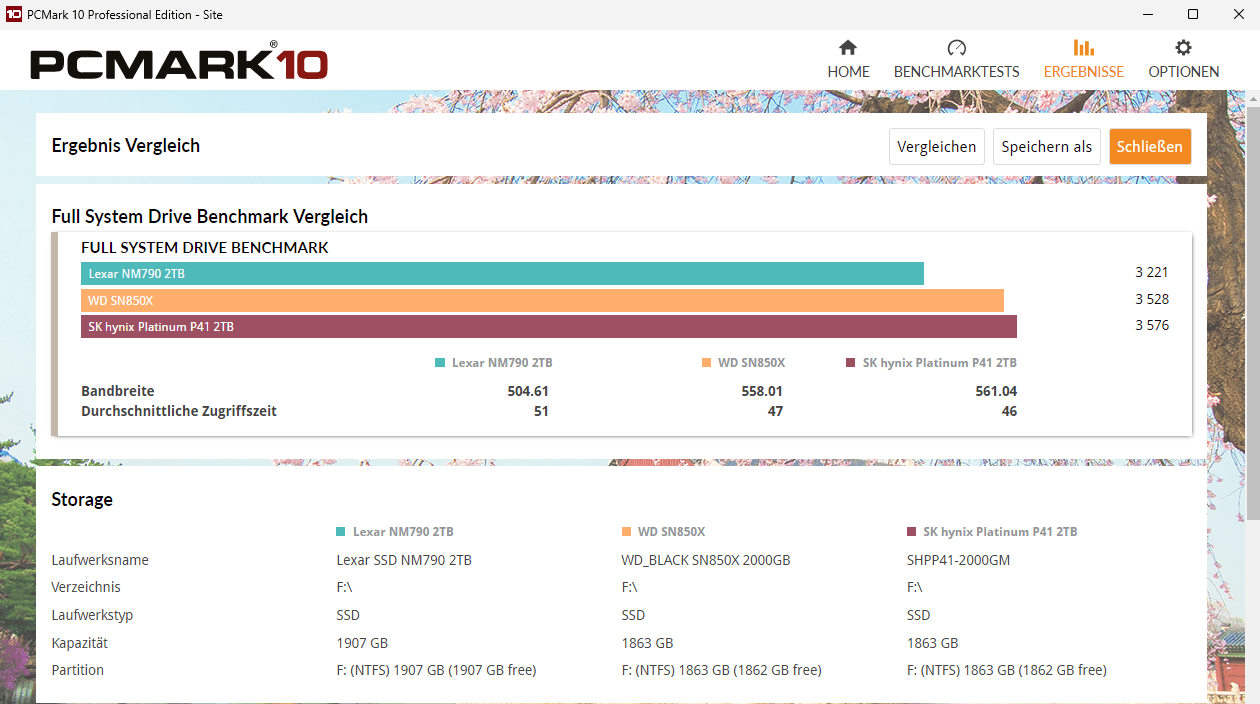Select the bandwidth value 504.61

coord(528,391)
